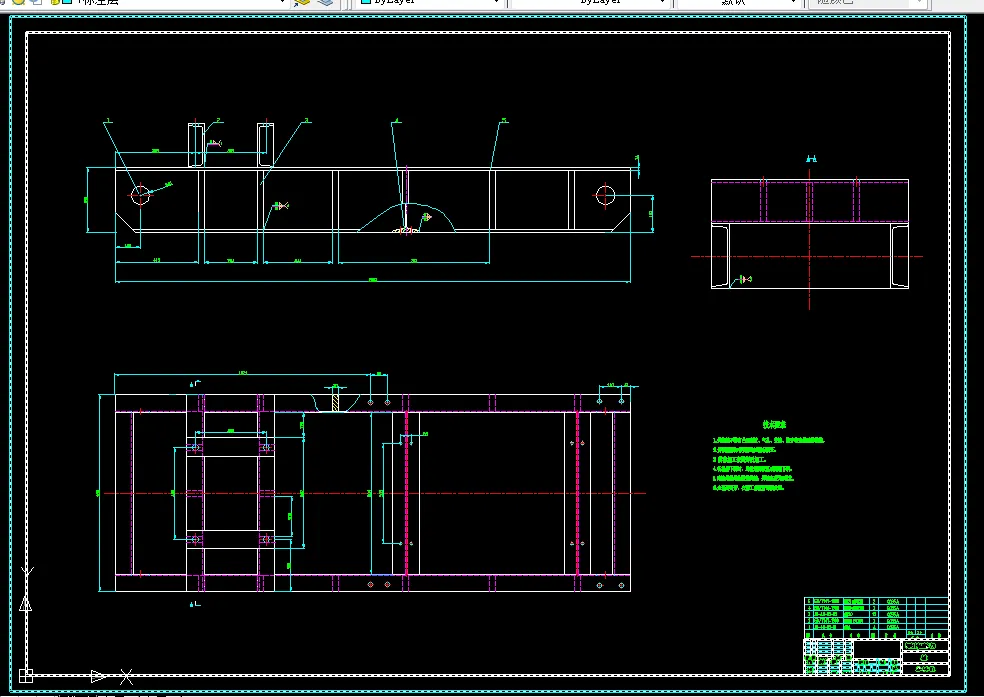Select the weld symbol between the two top lugs
This screenshot has width=984, height=697.
click(x=215, y=144)
